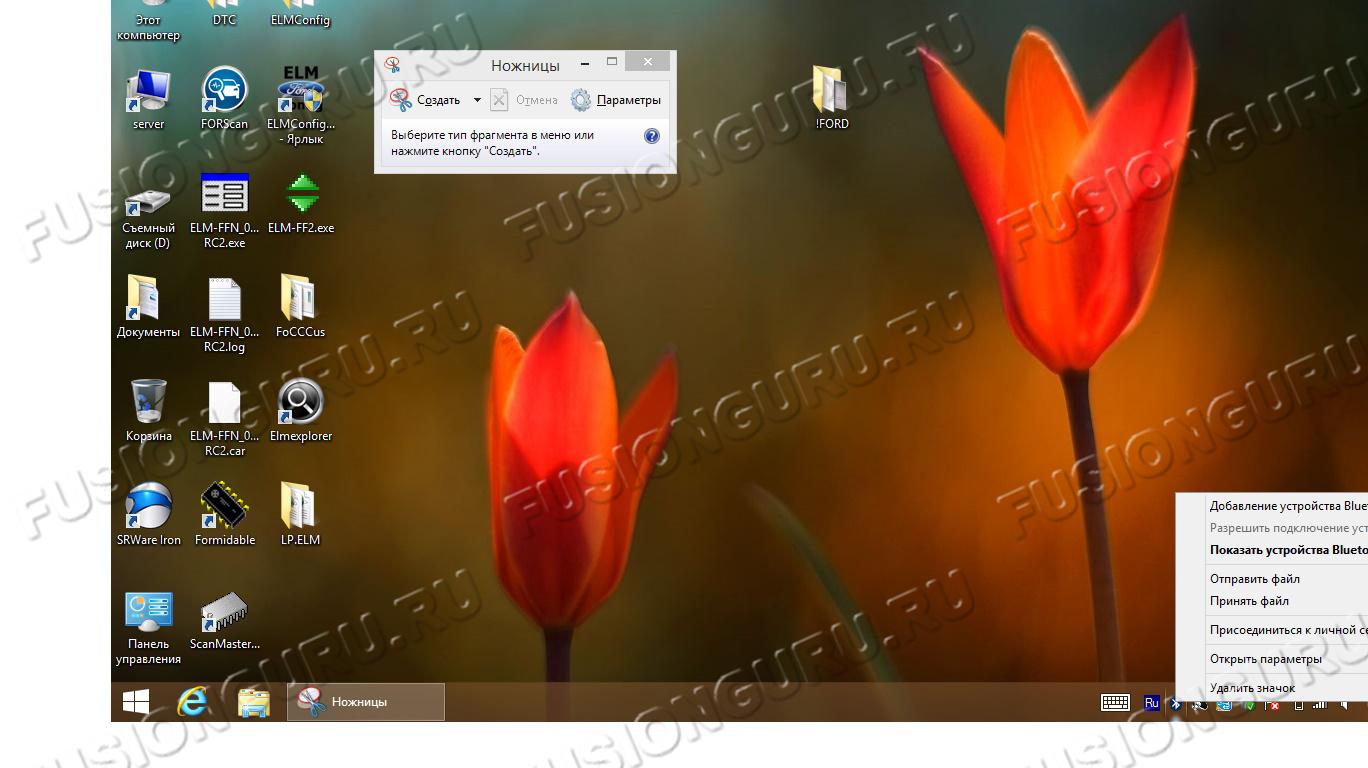Select the !FORD folder on desktop
1368x768 pixels.
click(x=831, y=98)
